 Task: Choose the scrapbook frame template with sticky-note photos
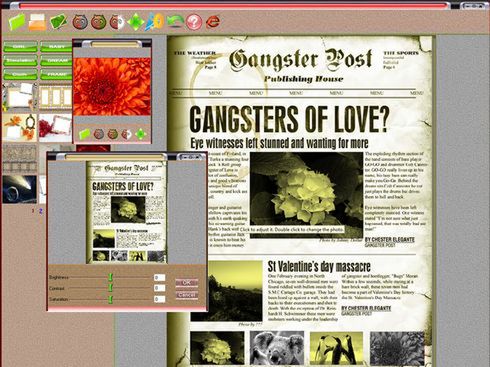point(19,97)
